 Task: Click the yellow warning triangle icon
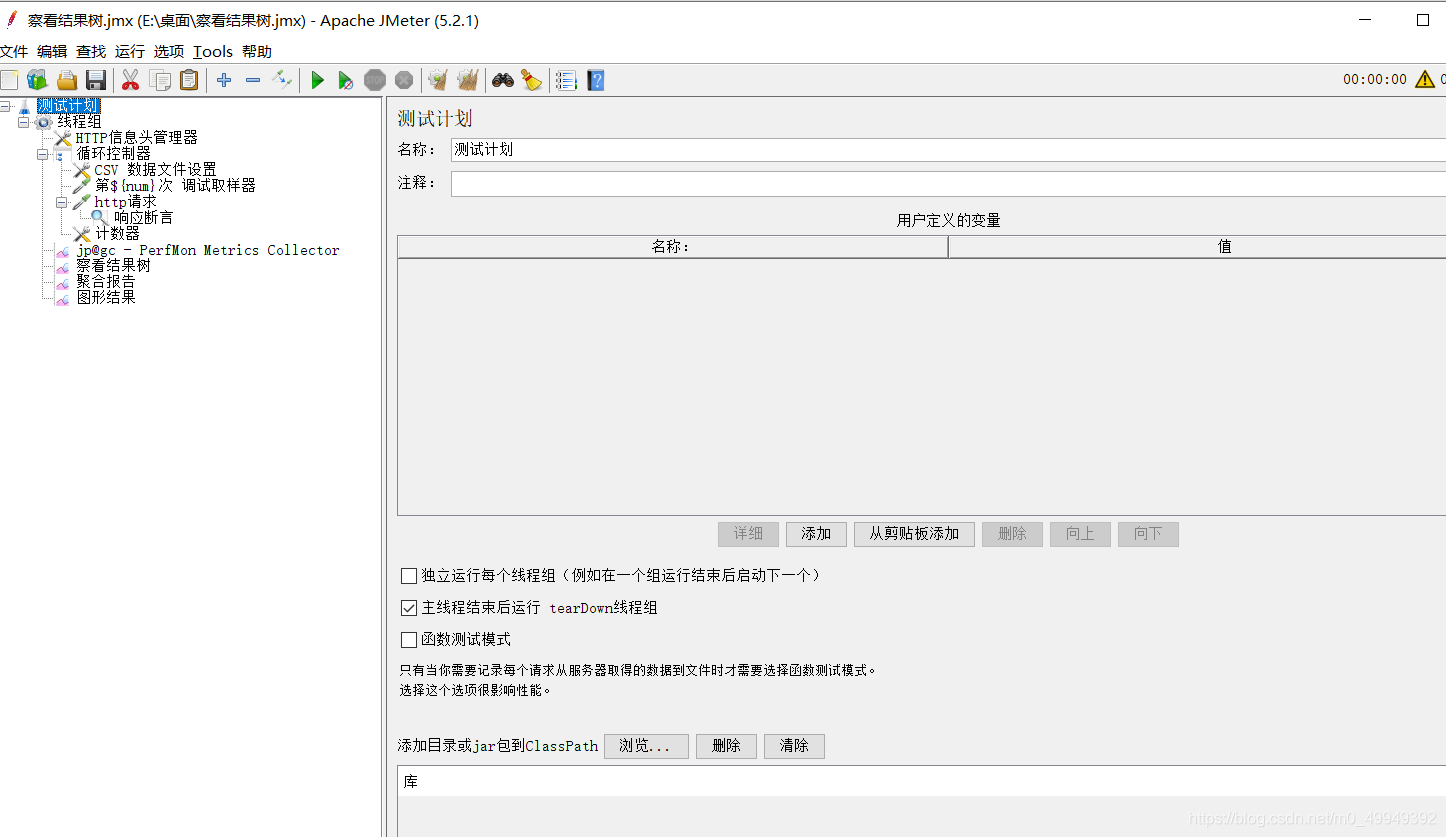point(1425,79)
